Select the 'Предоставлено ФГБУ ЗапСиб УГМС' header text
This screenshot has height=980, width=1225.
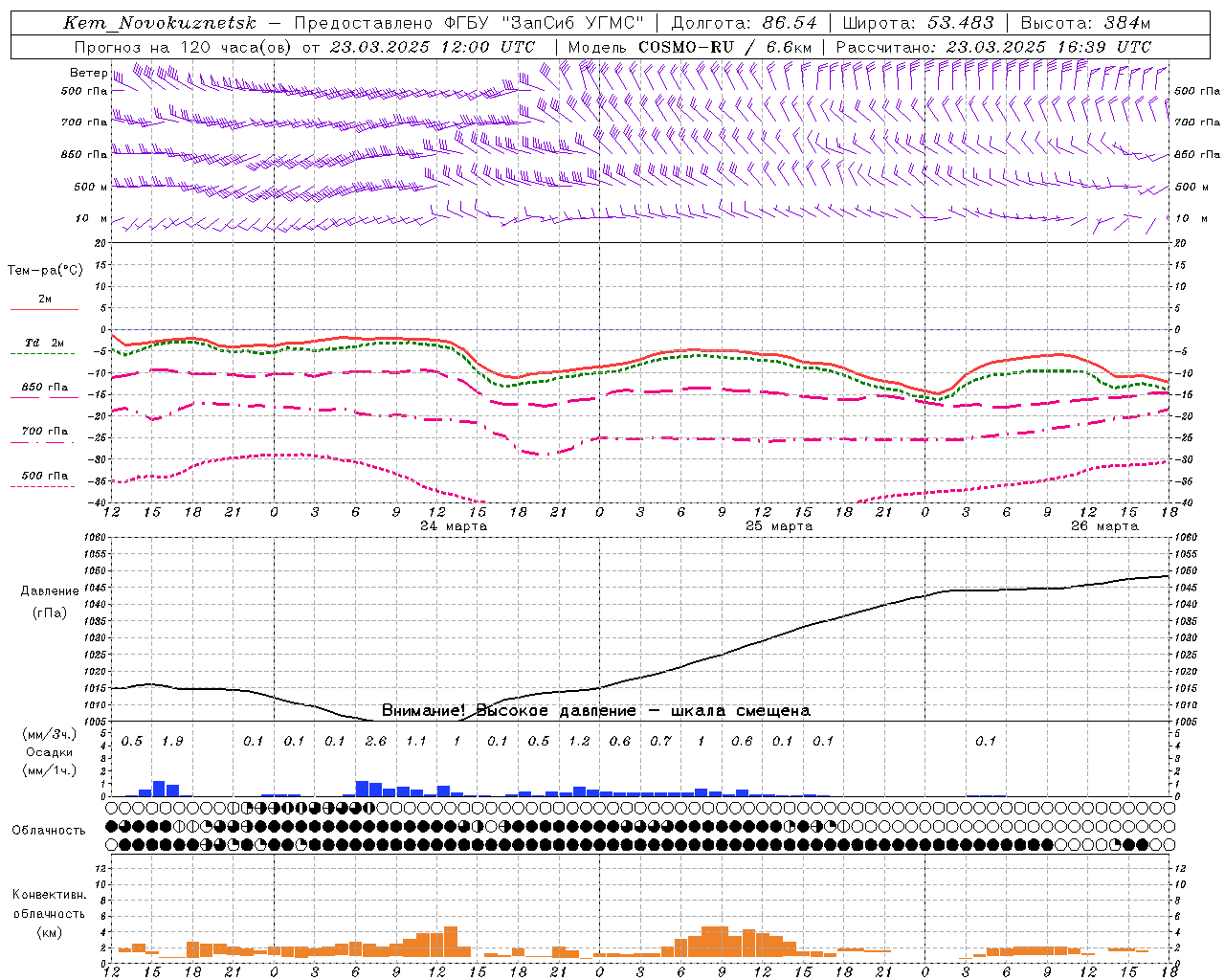pos(469,23)
